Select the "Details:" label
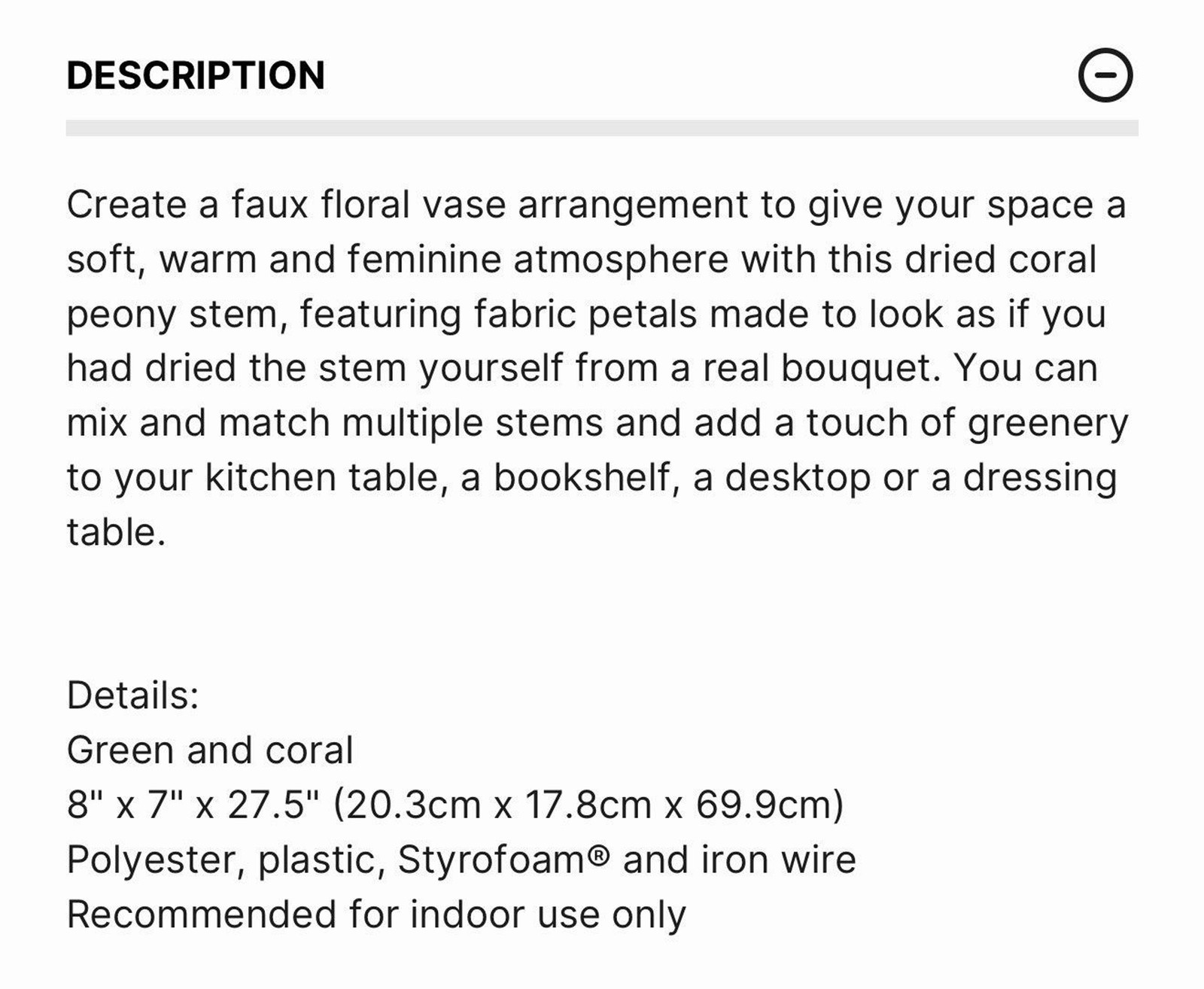The image size is (1204, 989). point(132,695)
